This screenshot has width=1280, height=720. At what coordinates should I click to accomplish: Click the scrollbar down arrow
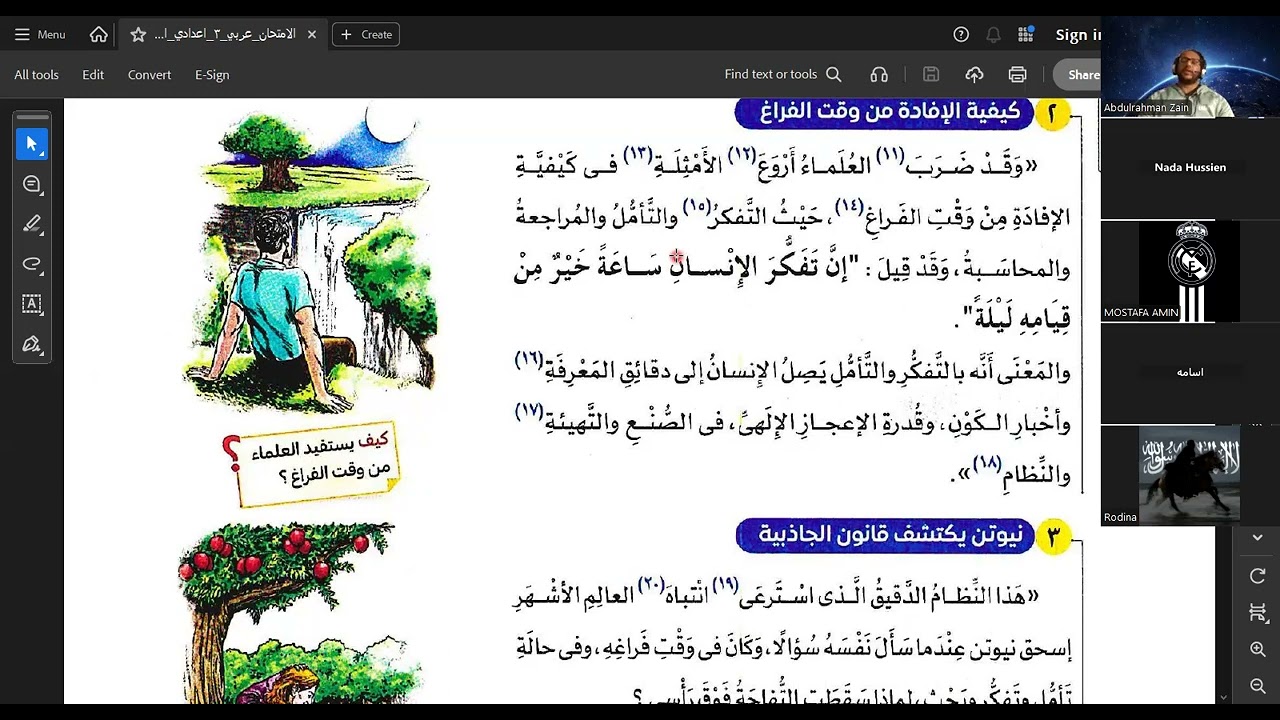pyautogui.click(x=1224, y=696)
